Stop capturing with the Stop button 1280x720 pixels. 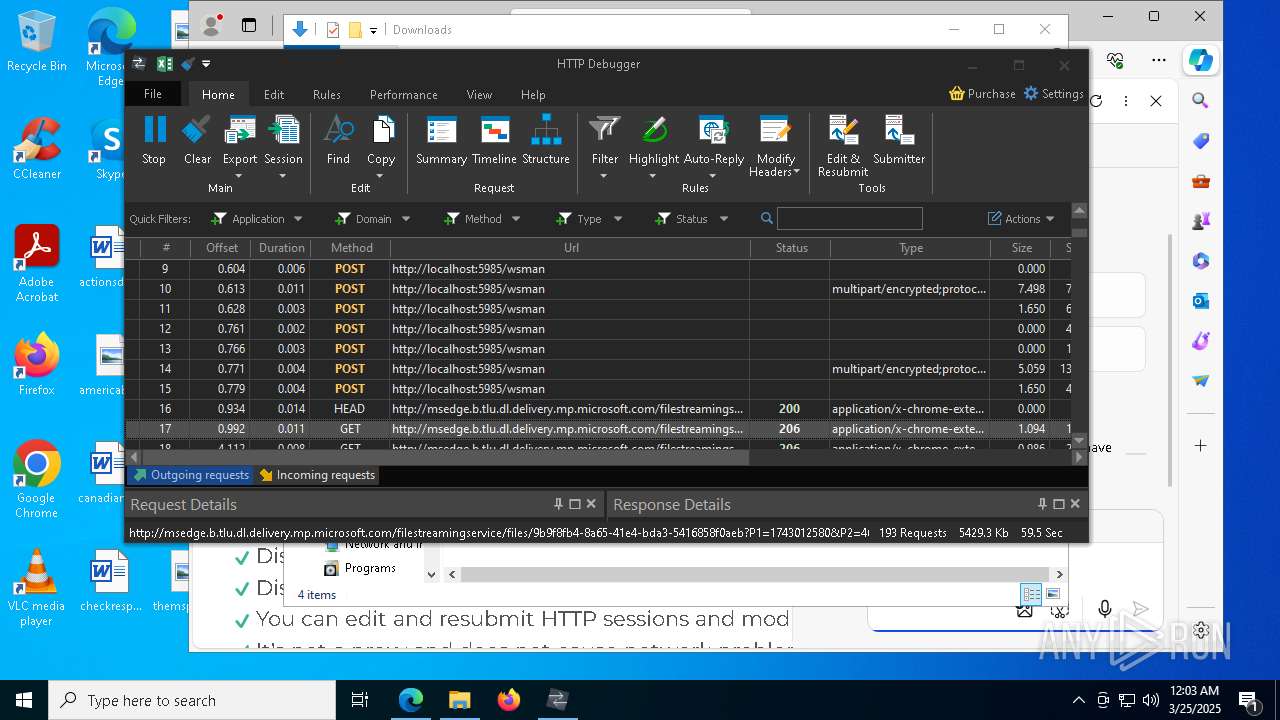point(154,140)
